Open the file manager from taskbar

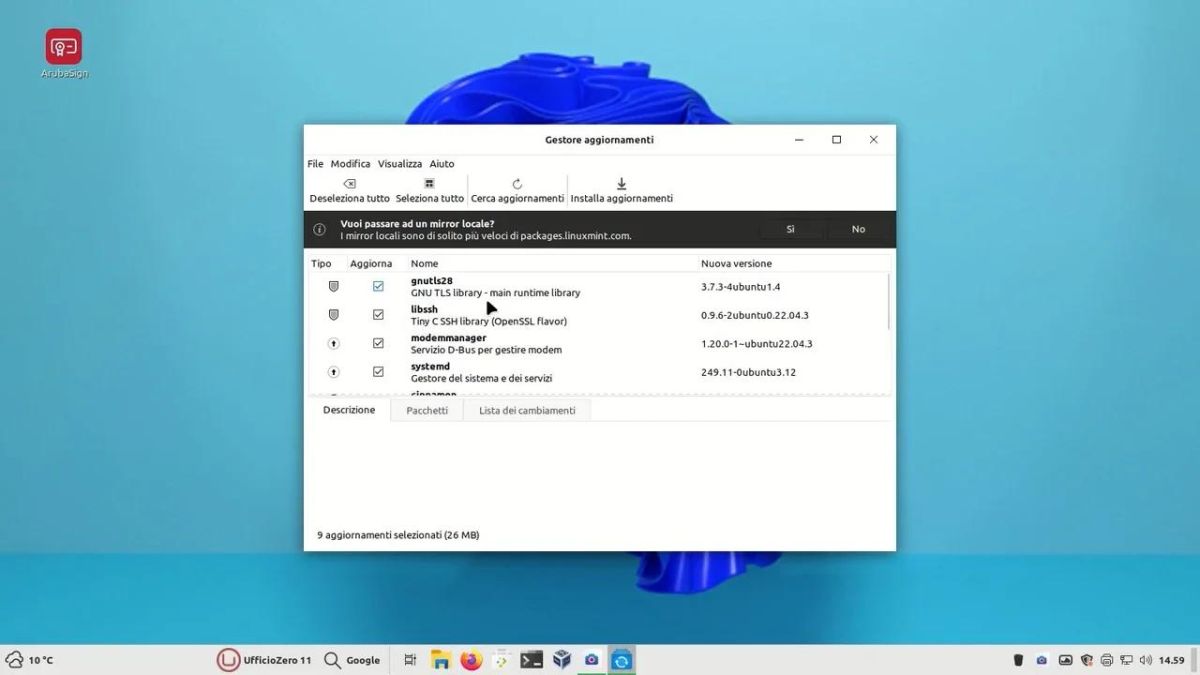point(440,660)
